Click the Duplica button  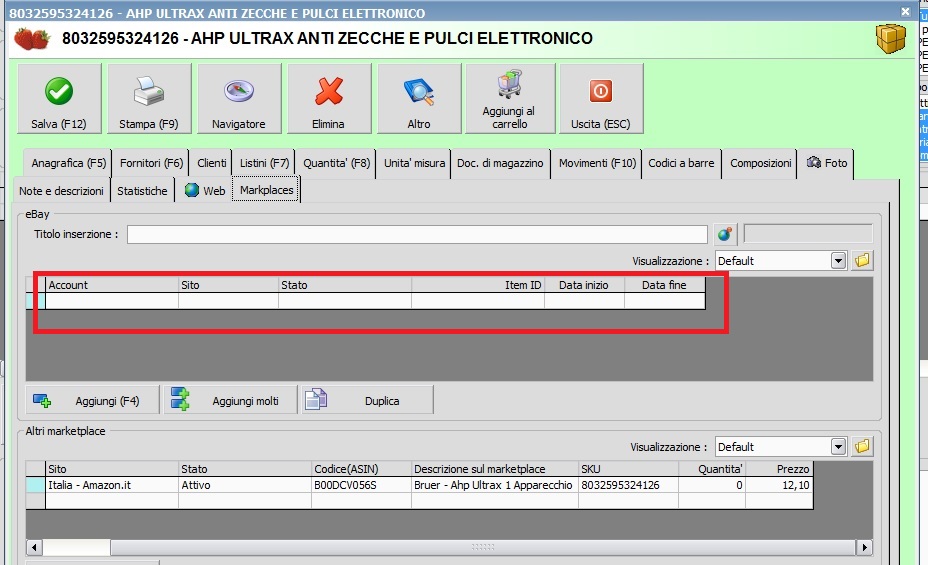click(x=368, y=401)
